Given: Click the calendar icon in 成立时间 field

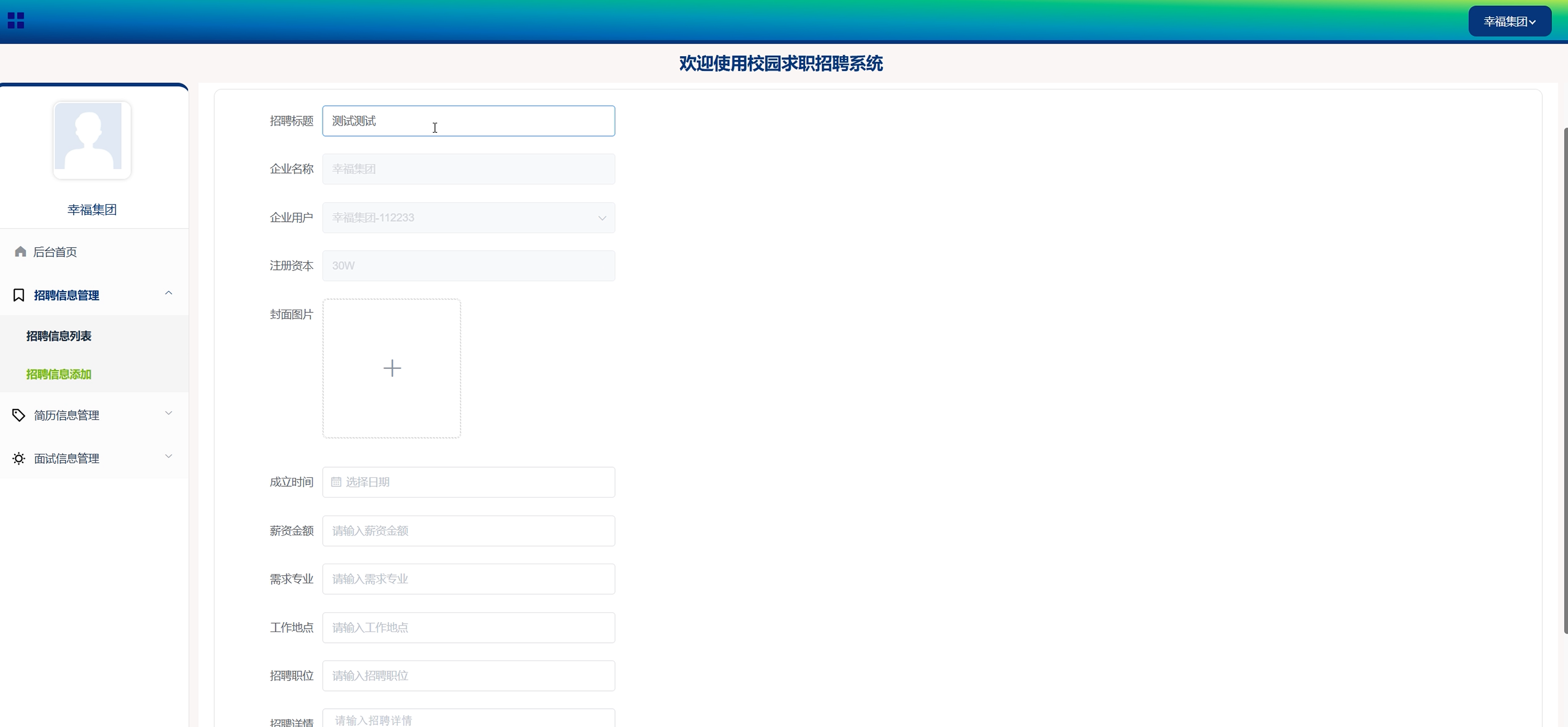Looking at the screenshot, I should [336, 482].
